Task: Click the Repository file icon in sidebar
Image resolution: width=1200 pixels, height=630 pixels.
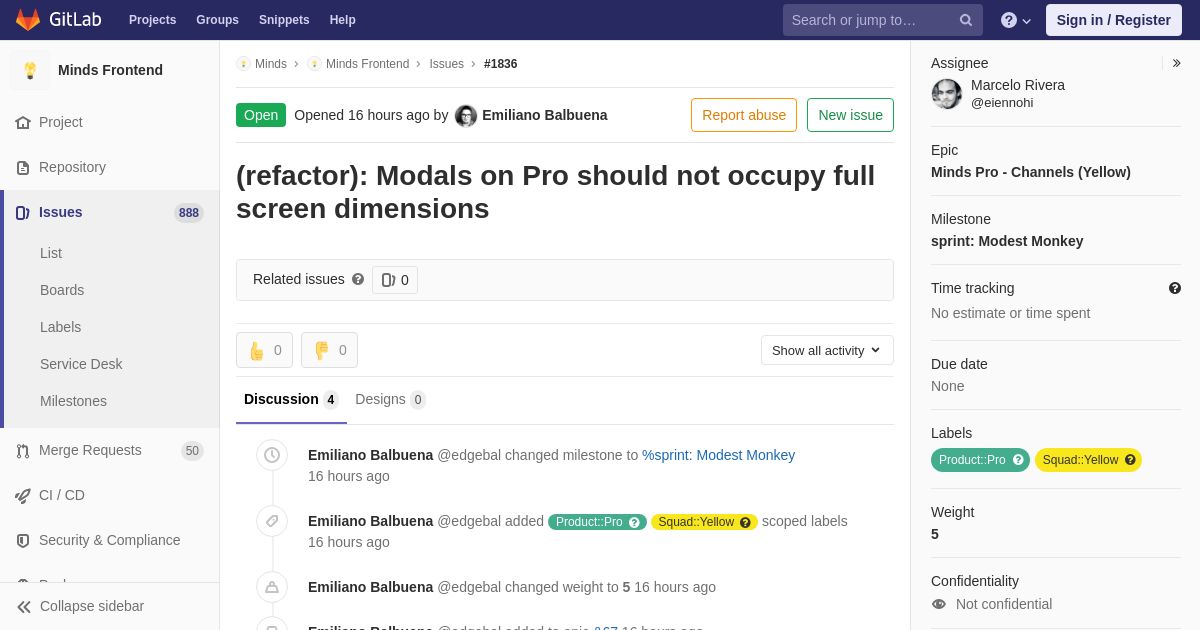Action: [x=23, y=167]
